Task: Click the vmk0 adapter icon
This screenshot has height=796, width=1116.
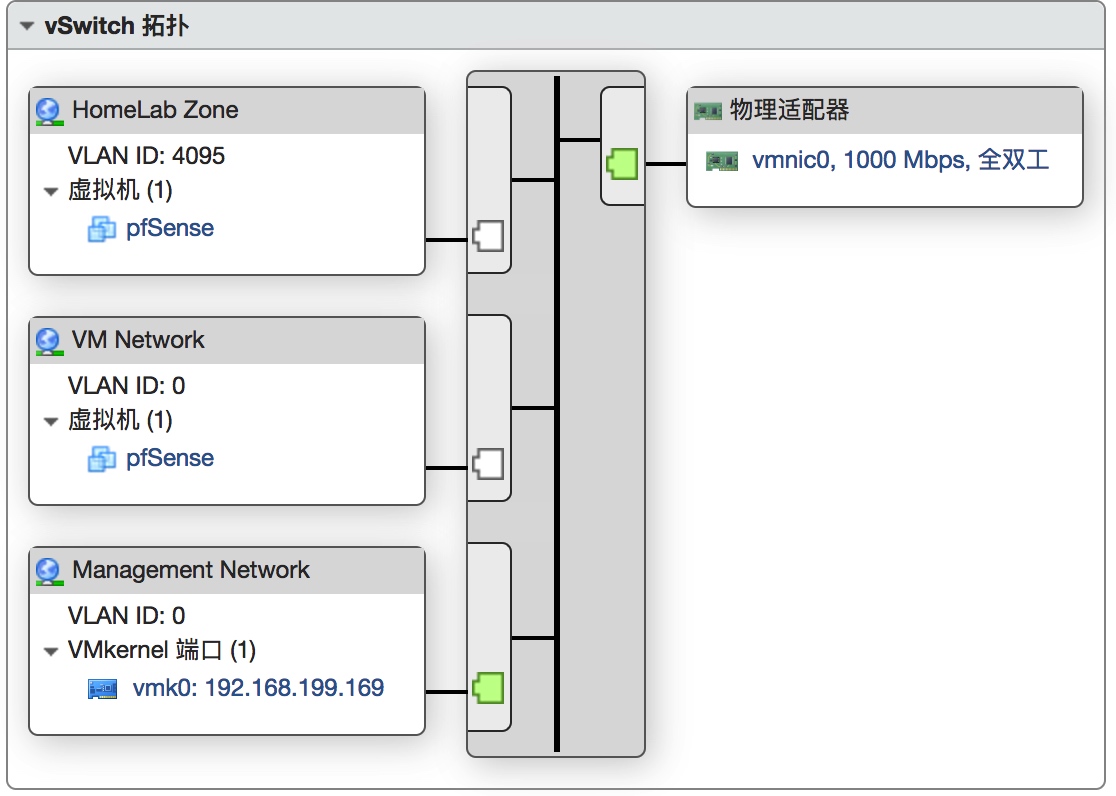Action: pyautogui.click(x=103, y=689)
